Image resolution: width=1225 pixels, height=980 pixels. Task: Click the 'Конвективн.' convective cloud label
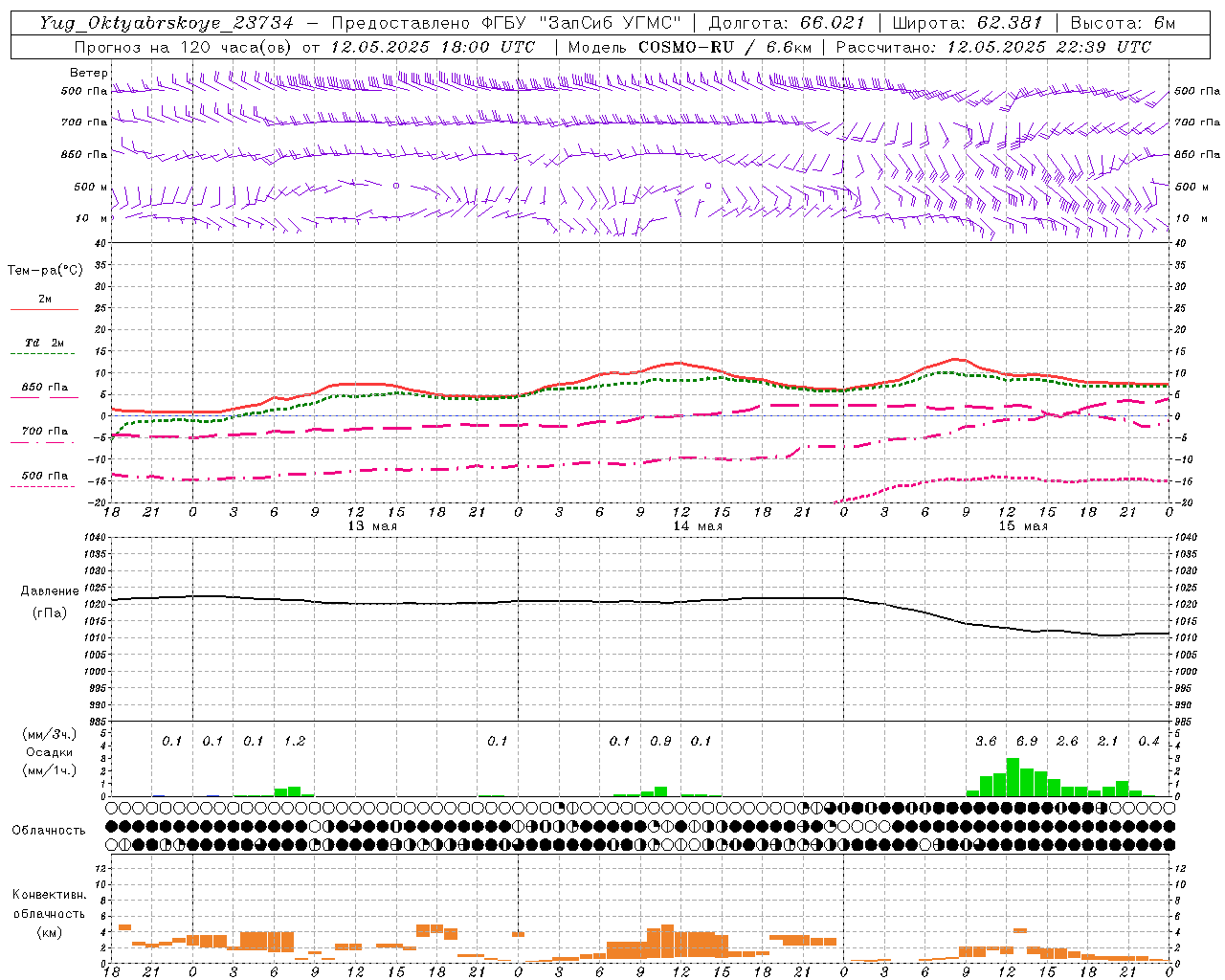point(49,895)
